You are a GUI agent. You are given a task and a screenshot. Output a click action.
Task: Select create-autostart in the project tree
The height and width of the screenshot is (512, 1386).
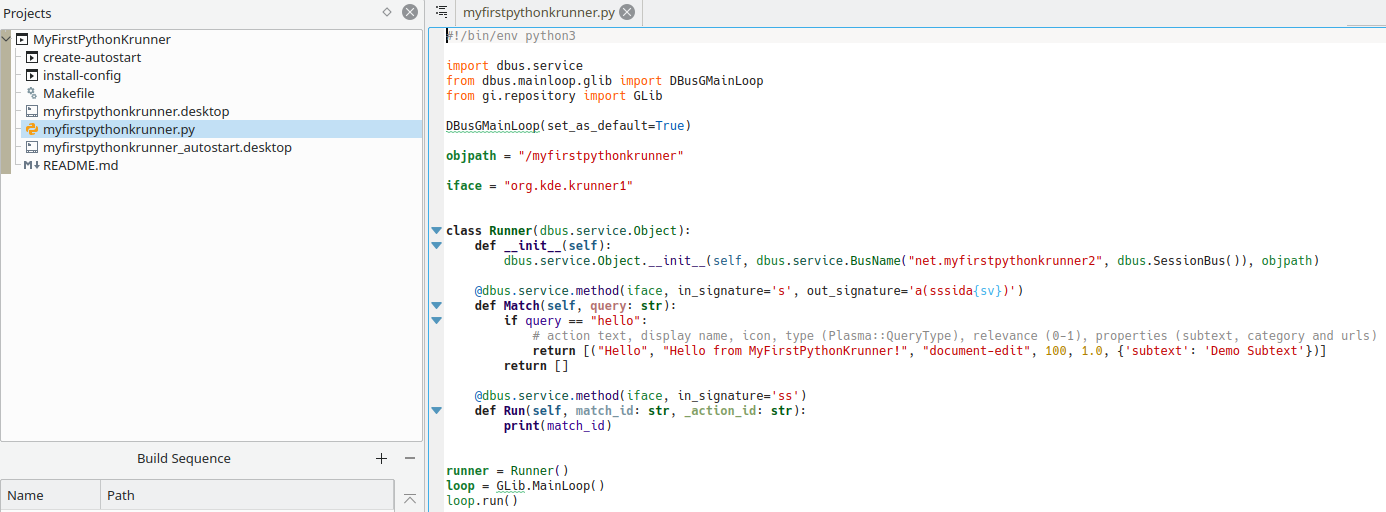tap(92, 58)
